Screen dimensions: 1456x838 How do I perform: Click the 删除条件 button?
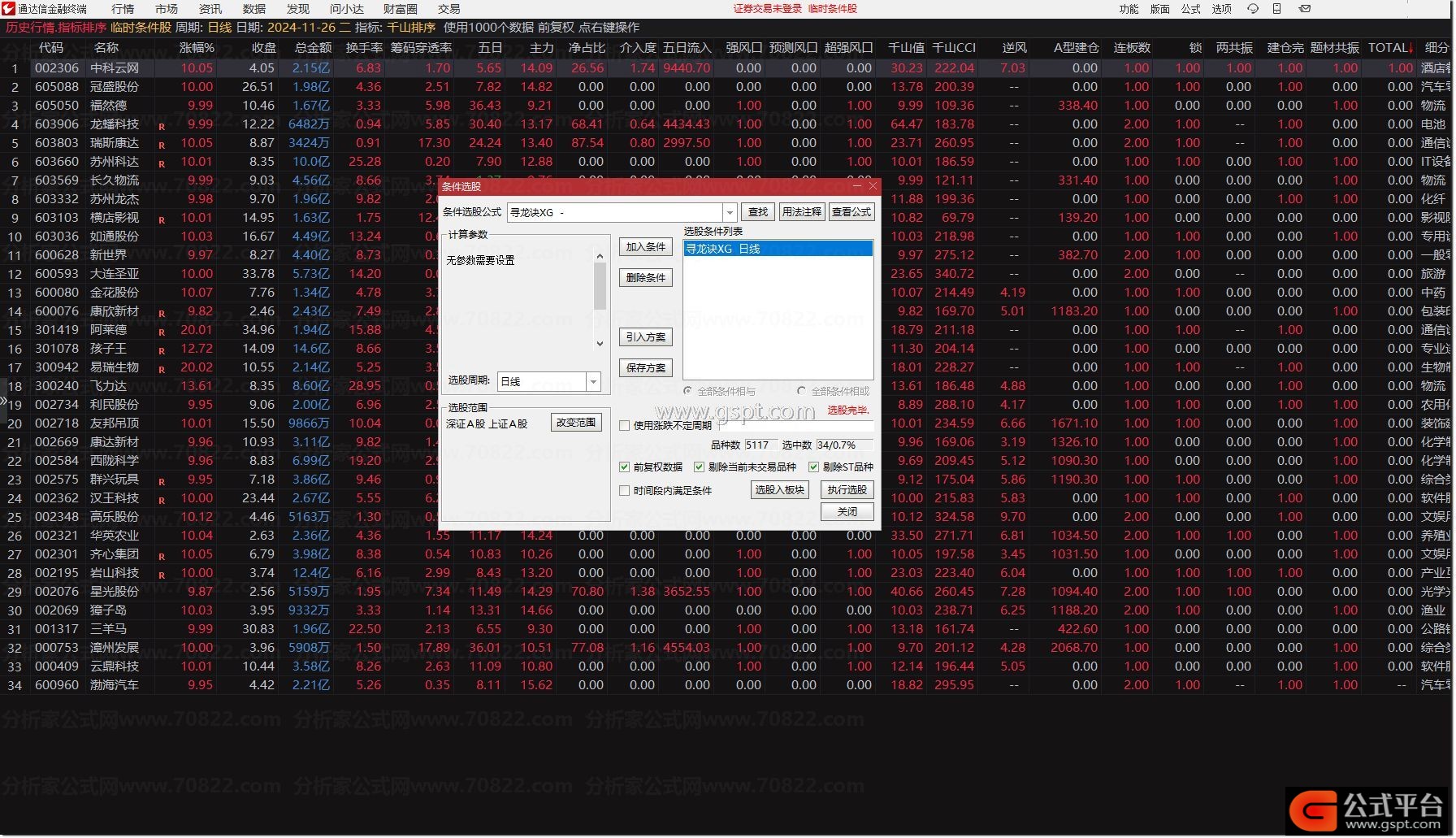[645, 278]
